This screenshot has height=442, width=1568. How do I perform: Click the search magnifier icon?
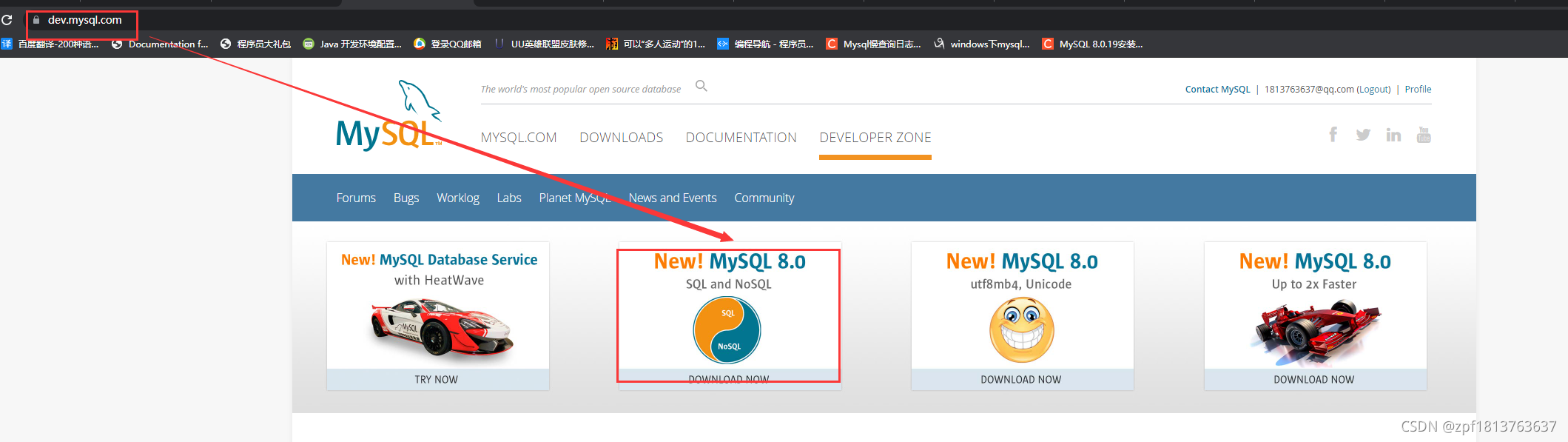click(701, 86)
